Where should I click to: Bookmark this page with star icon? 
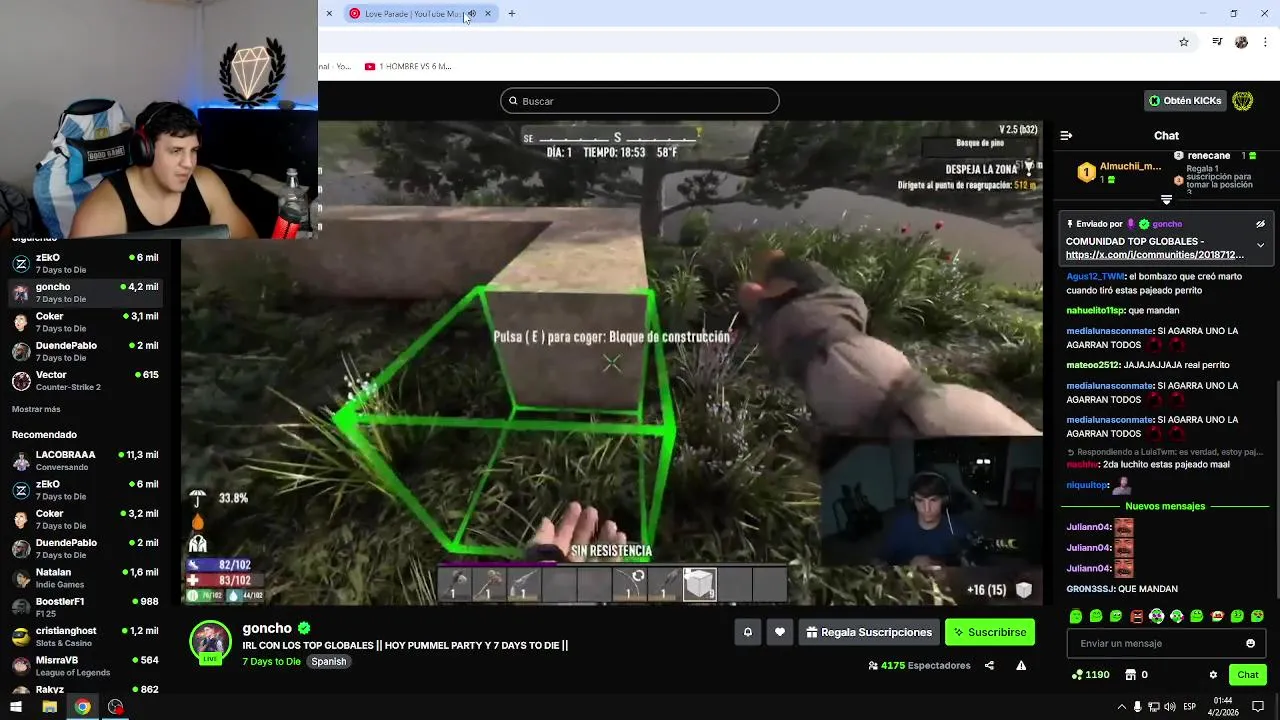[1184, 42]
